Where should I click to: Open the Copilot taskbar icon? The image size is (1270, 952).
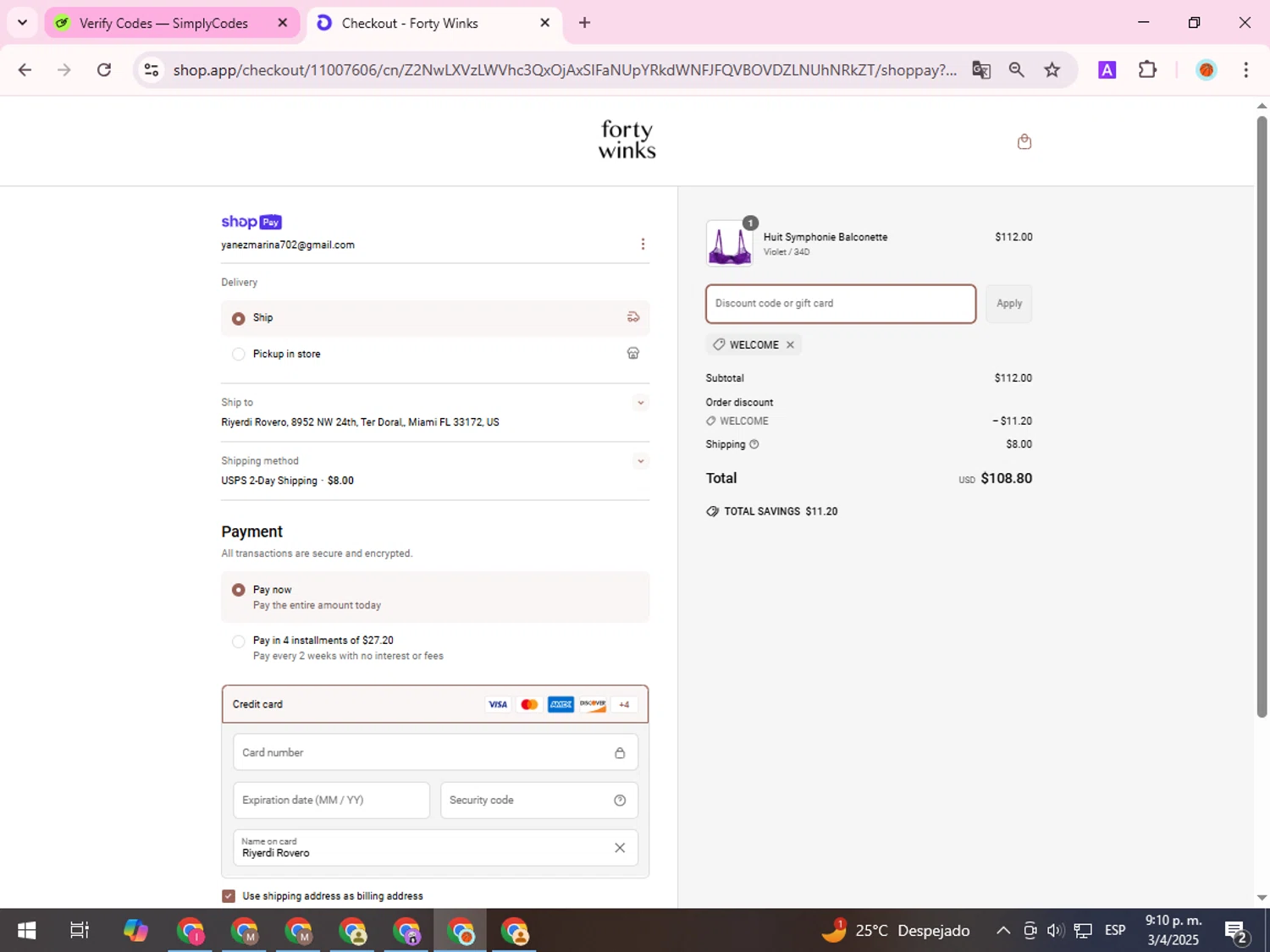(x=135, y=931)
